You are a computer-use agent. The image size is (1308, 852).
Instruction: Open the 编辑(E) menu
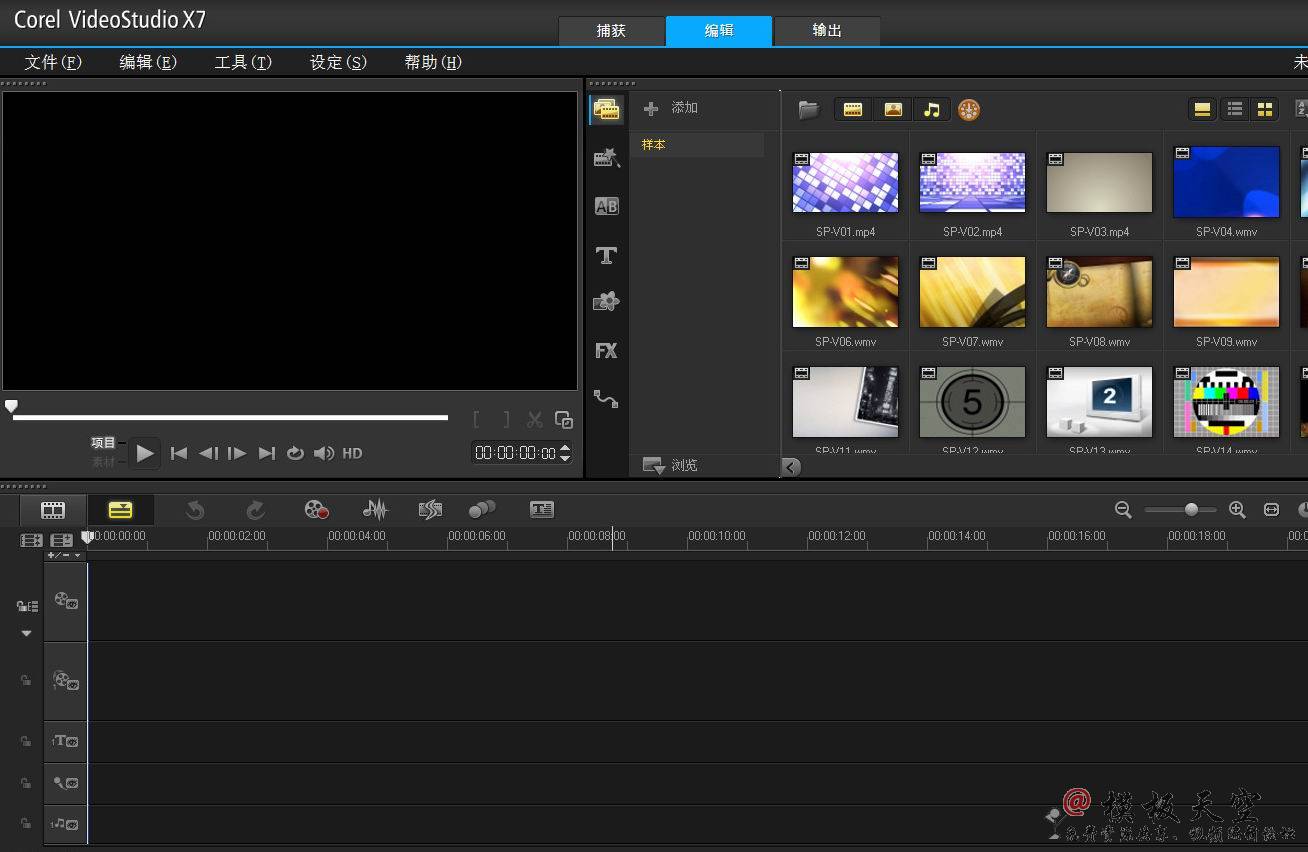click(148, 62)
